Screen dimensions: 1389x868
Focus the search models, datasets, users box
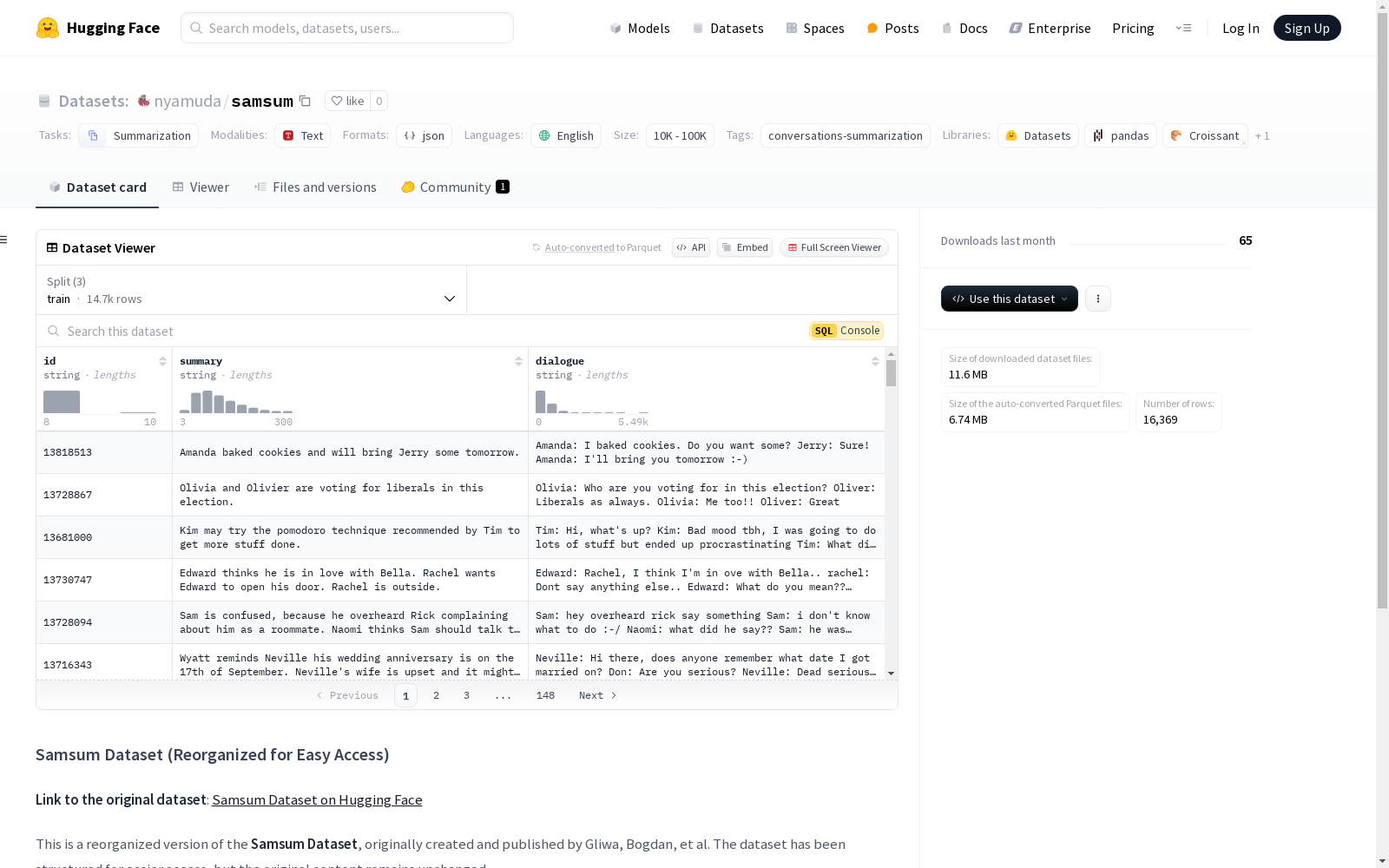tap(347, 28)
